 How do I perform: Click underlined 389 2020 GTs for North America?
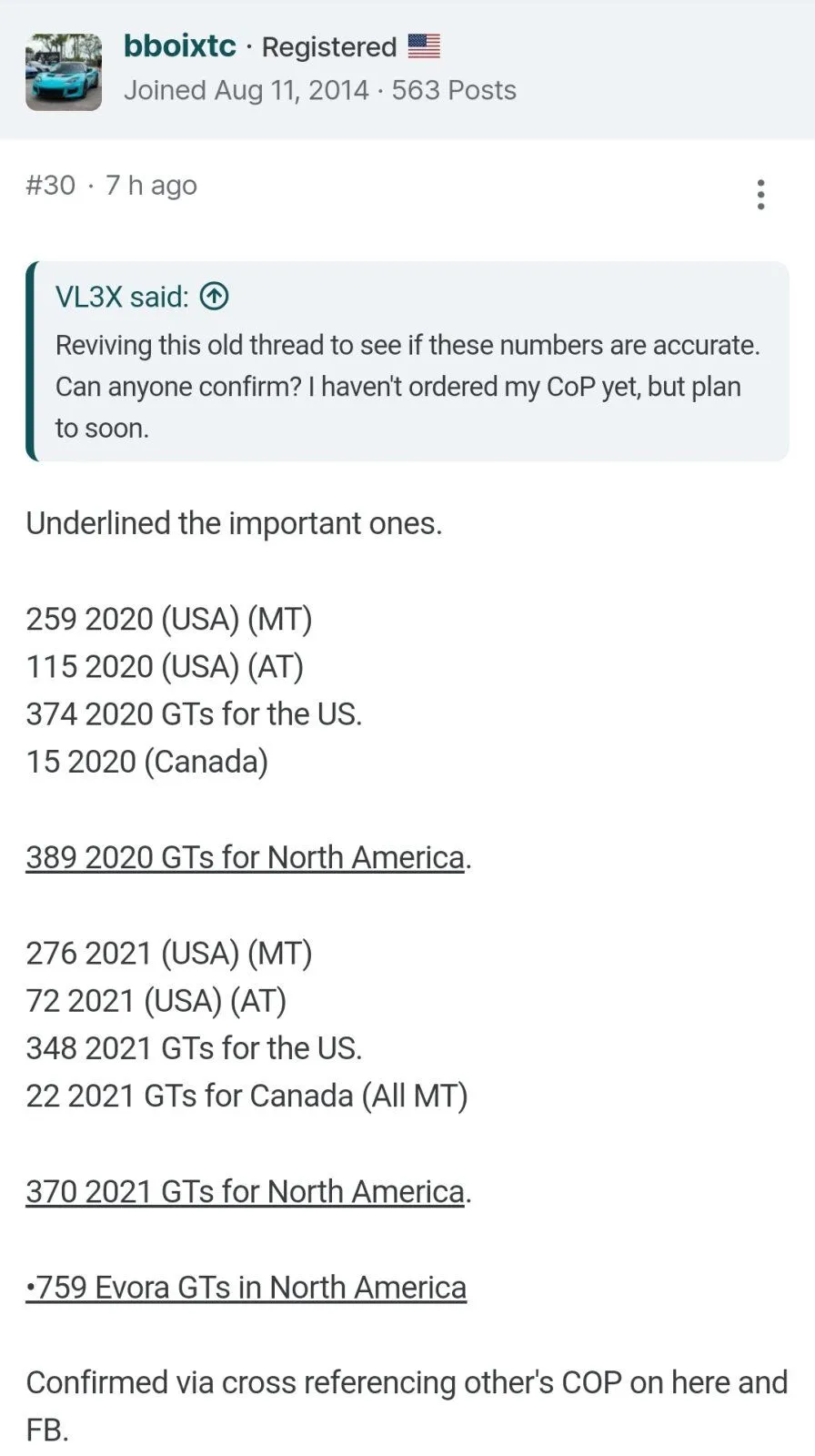click(246, 857)
